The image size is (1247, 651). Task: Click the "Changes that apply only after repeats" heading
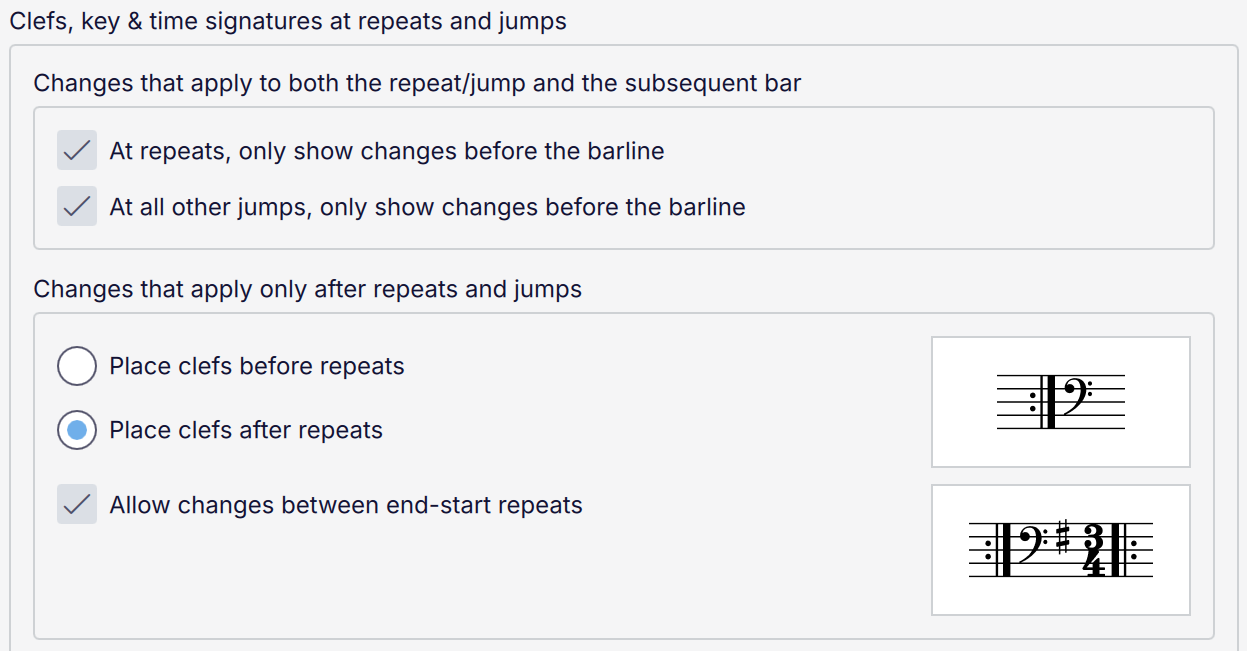click(307, 289)
